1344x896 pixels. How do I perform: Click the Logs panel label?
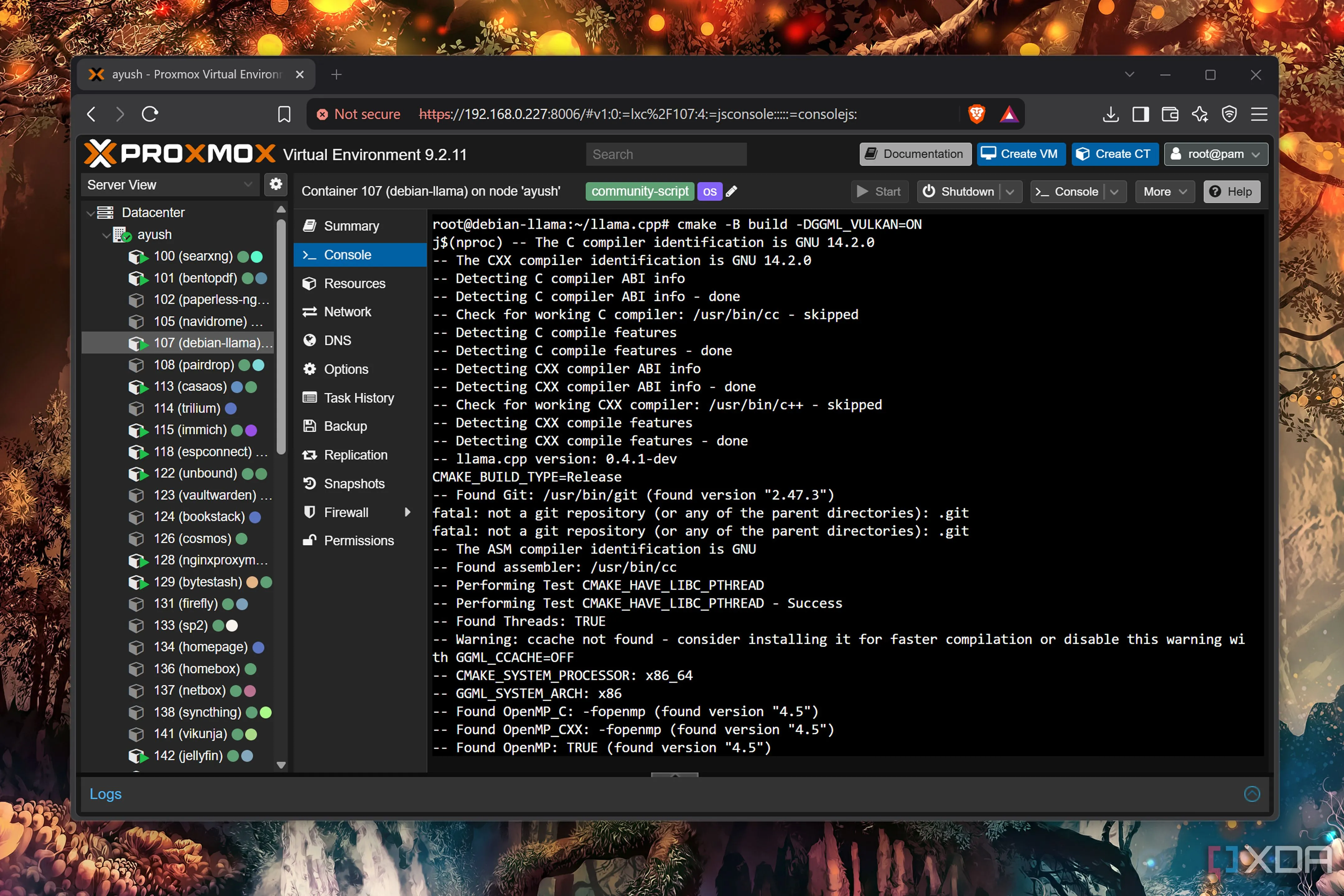(106, 794)
